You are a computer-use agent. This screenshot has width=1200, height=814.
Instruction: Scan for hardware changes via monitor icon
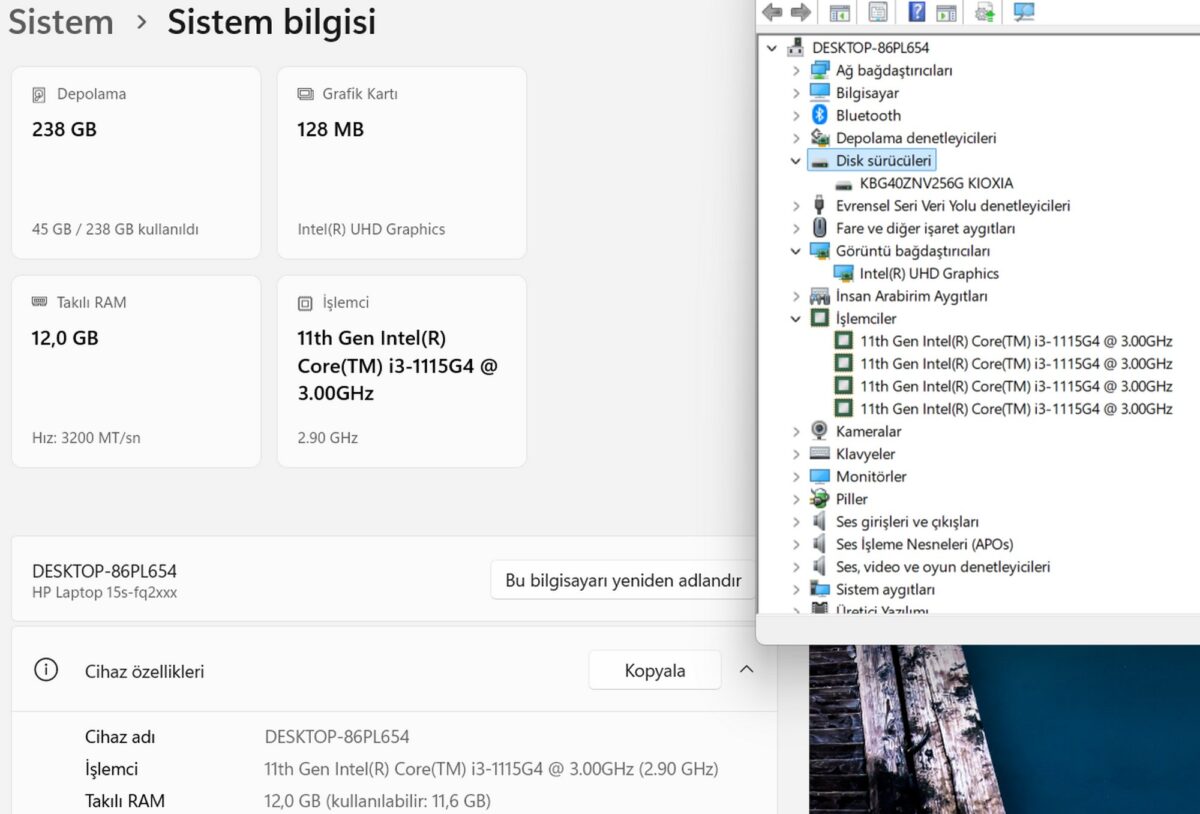(1024, 12)
